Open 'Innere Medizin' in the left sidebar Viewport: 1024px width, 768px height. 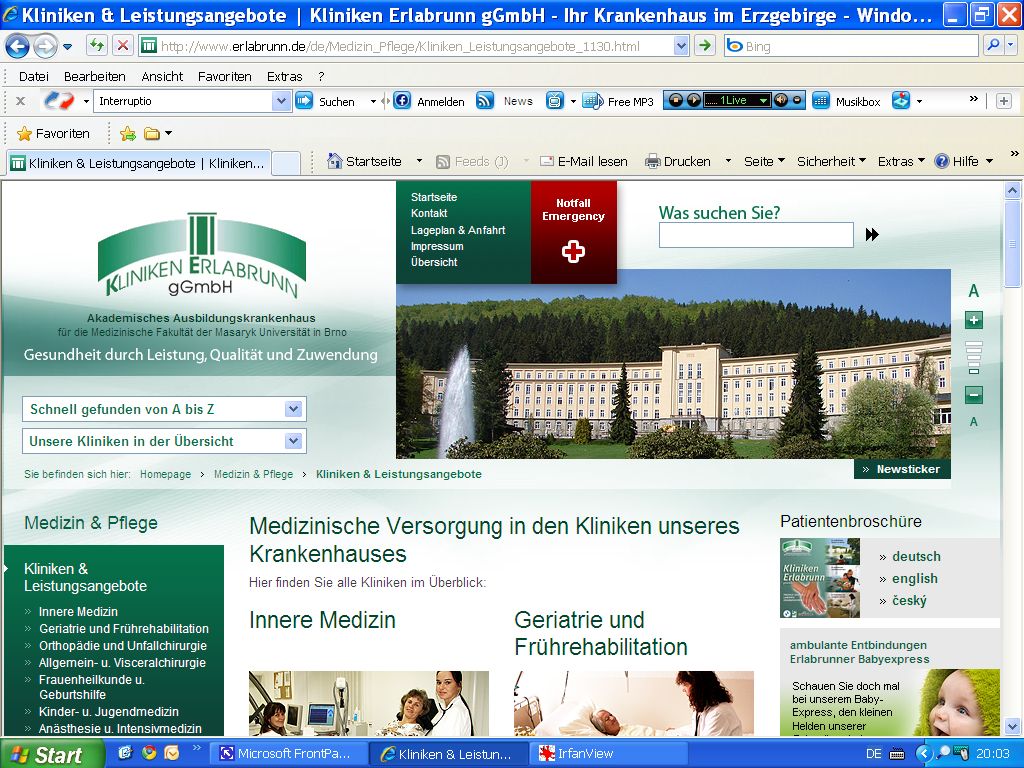coord(78,612)
